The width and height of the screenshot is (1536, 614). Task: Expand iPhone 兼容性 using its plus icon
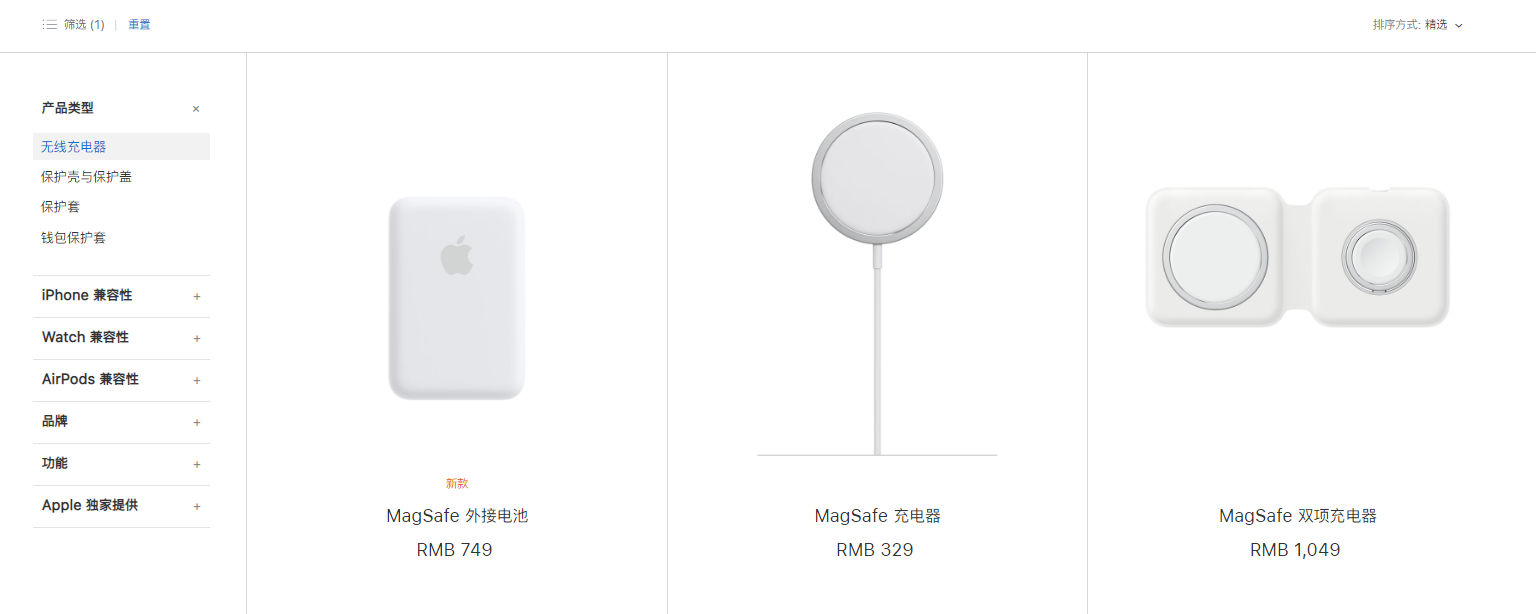(197, 296)
